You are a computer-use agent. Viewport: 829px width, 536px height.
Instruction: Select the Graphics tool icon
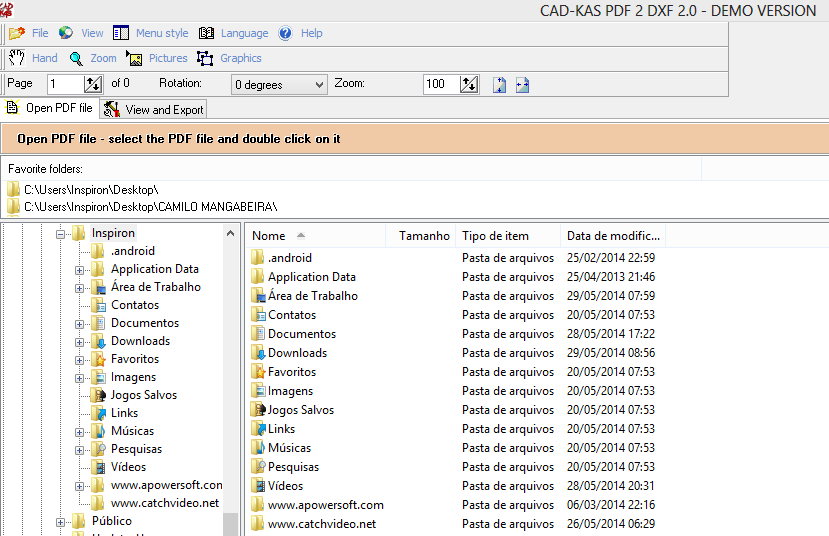(205, 58)
